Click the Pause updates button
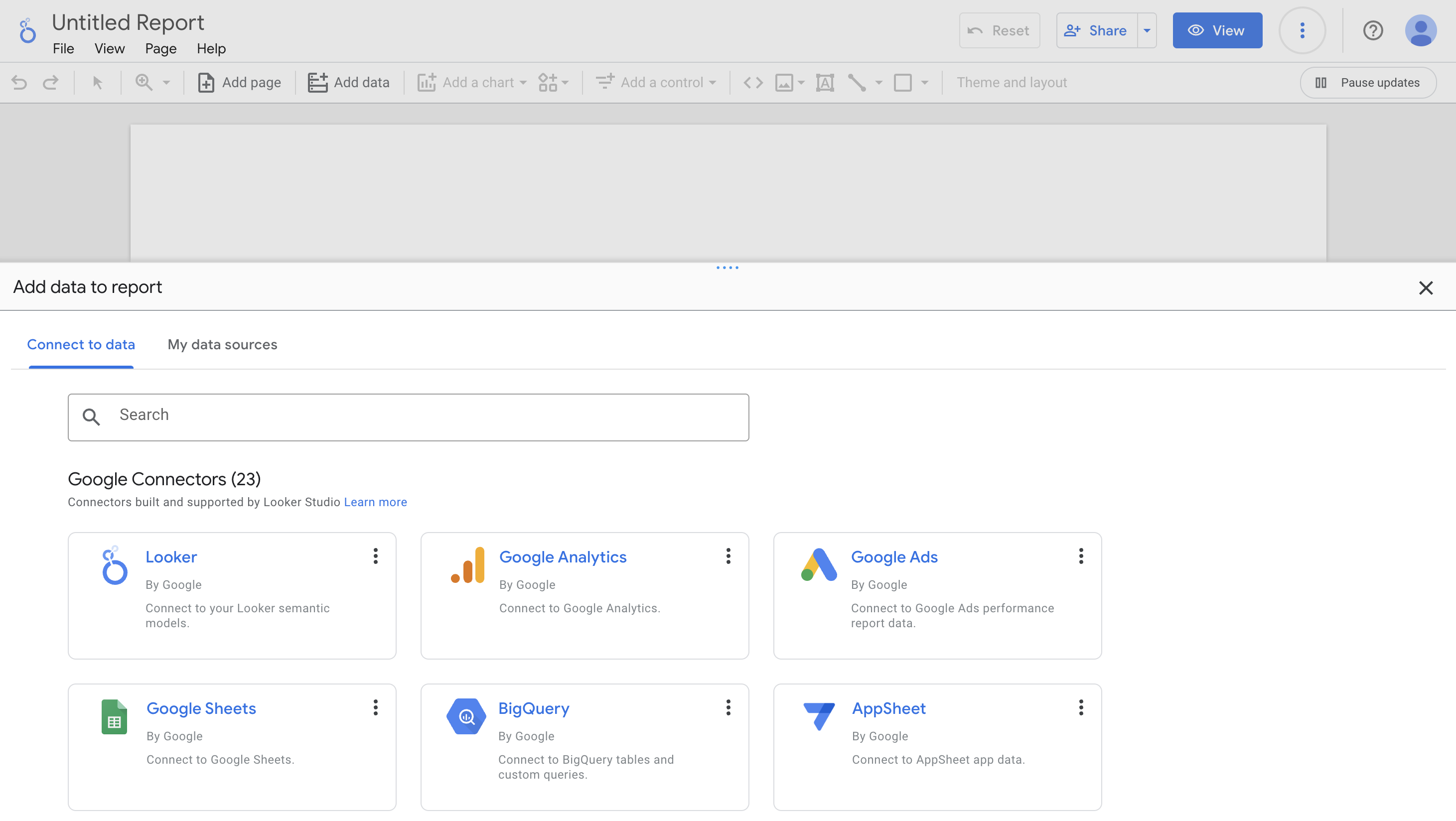The height and width of the screenshot is (821, 1456). (x=1368, y=83)
